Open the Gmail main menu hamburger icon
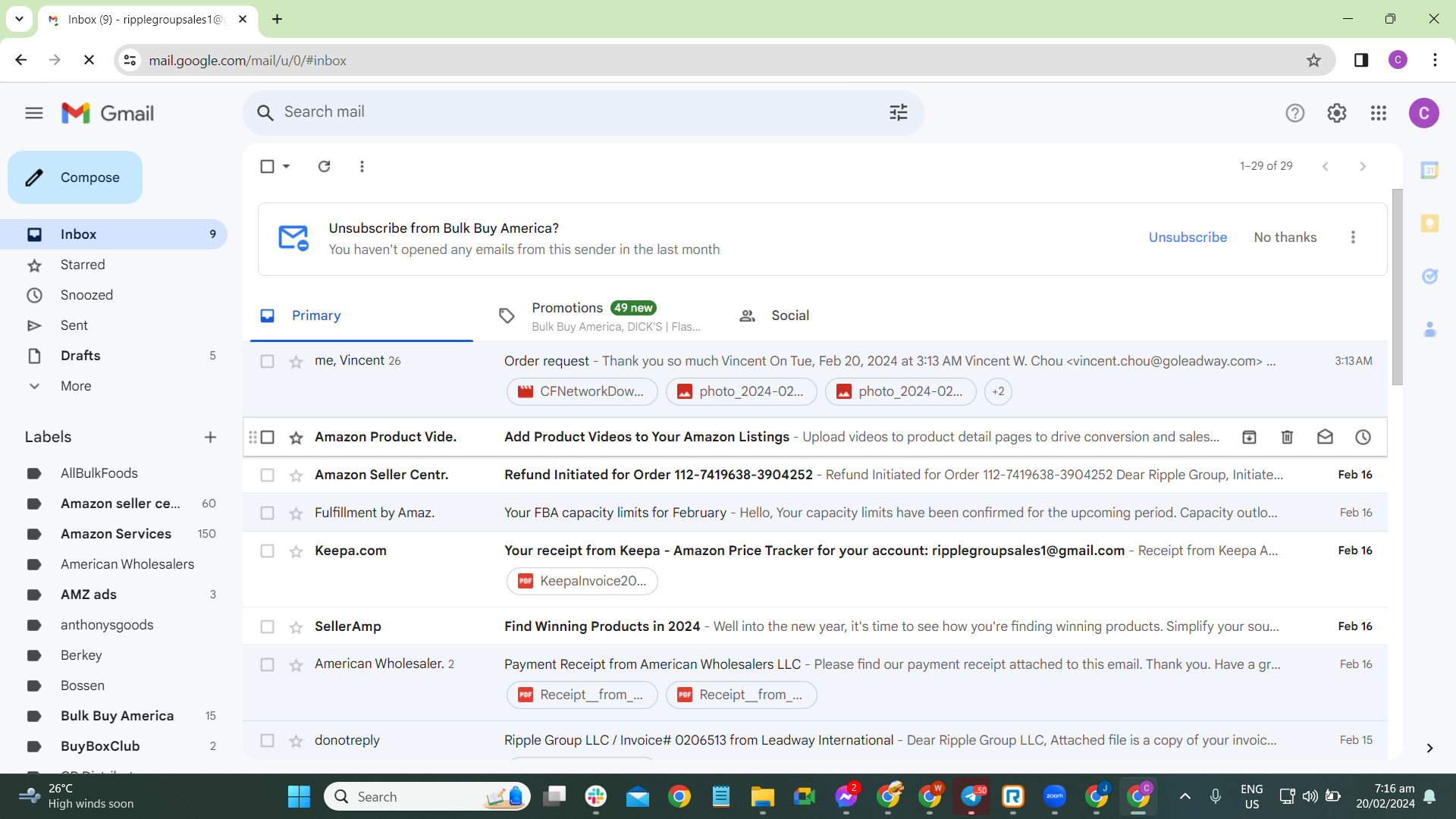The width and height of the screenshot is (1456, 819). [x=34, y=113]
